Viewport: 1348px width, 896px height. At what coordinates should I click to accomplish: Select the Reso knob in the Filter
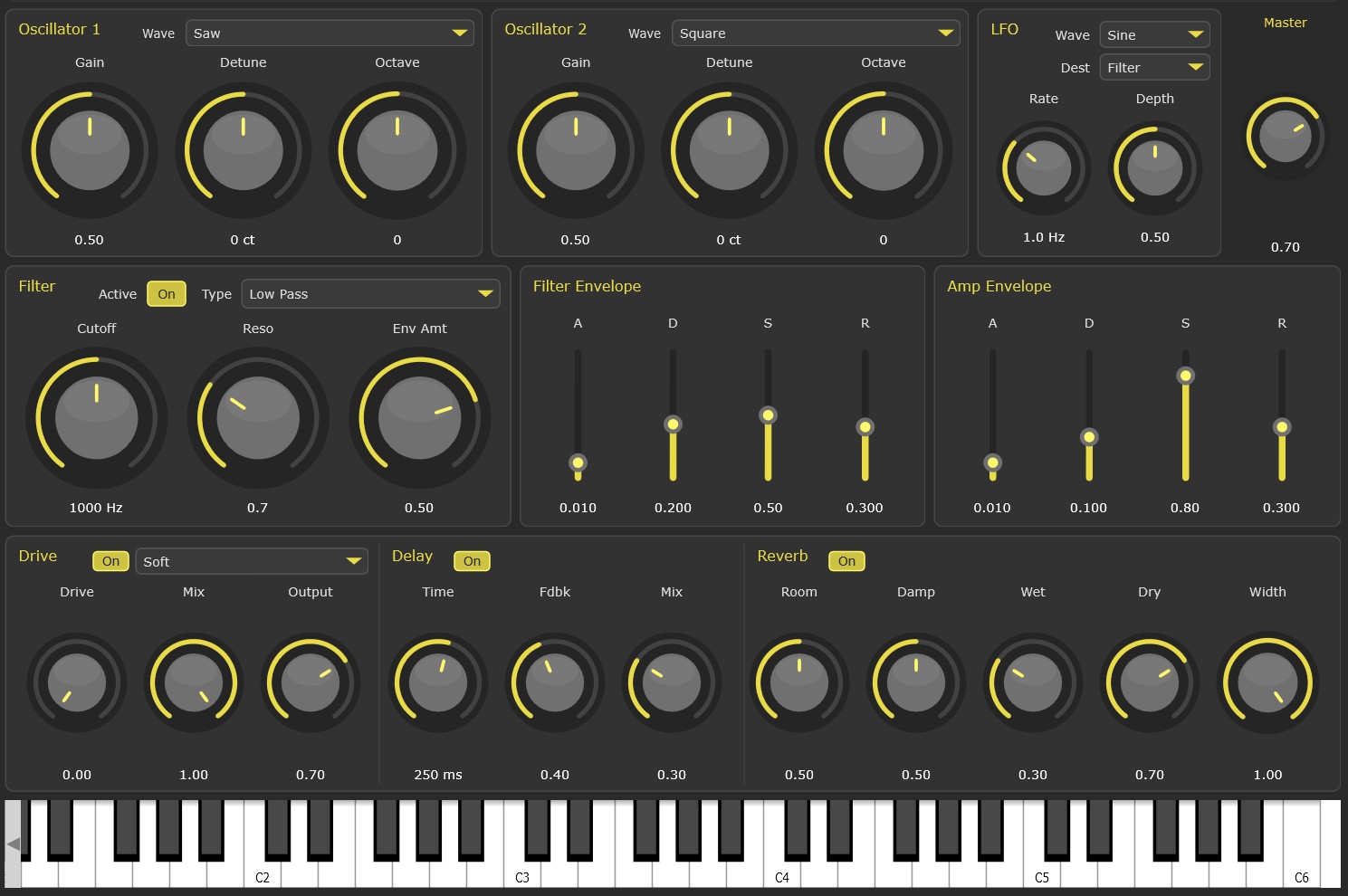(258, 418)
